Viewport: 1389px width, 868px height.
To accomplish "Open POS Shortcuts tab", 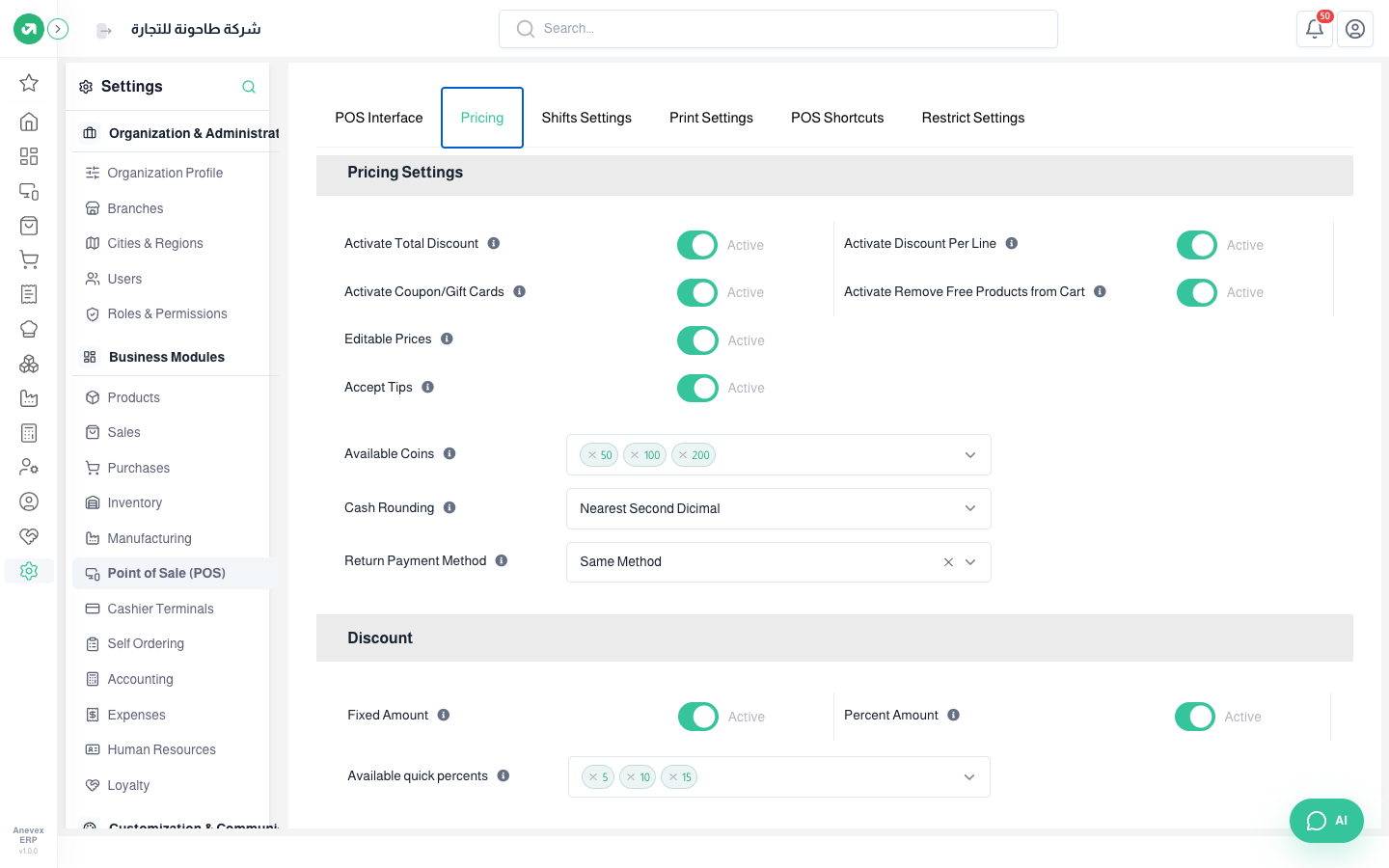I will [x=837, y=118].
